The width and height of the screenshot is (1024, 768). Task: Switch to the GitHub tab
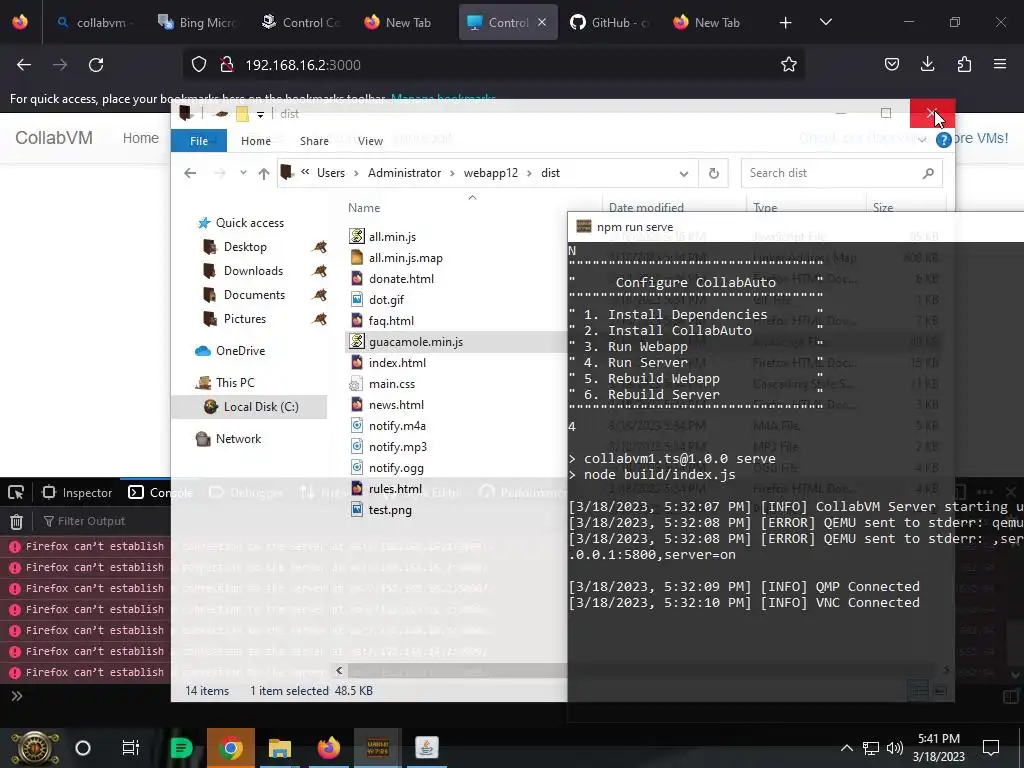click(612, 23)
